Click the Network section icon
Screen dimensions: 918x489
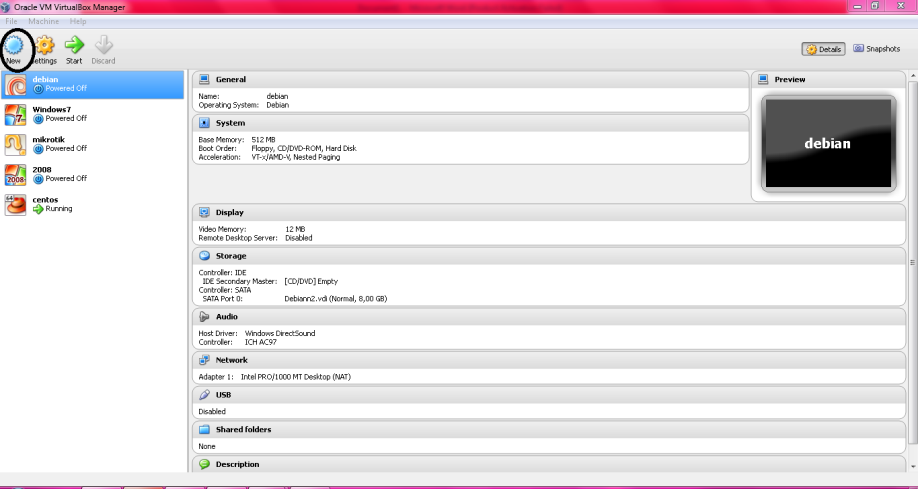pos(204,360)
